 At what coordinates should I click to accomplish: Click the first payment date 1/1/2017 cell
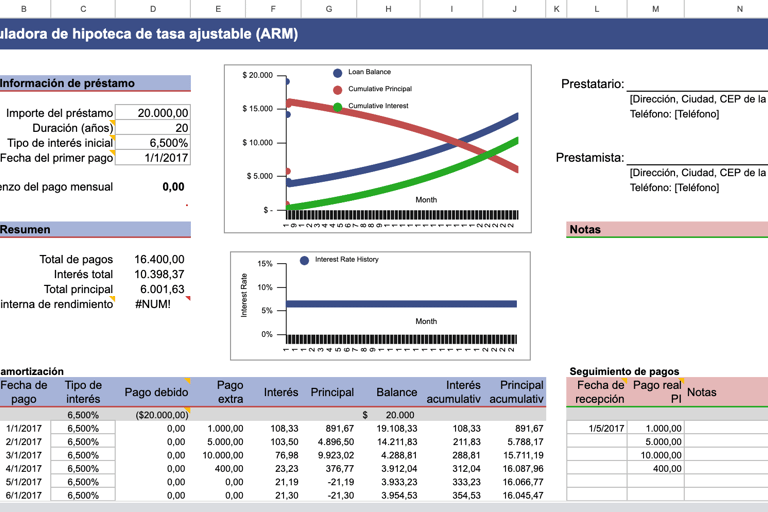[153, 158]
